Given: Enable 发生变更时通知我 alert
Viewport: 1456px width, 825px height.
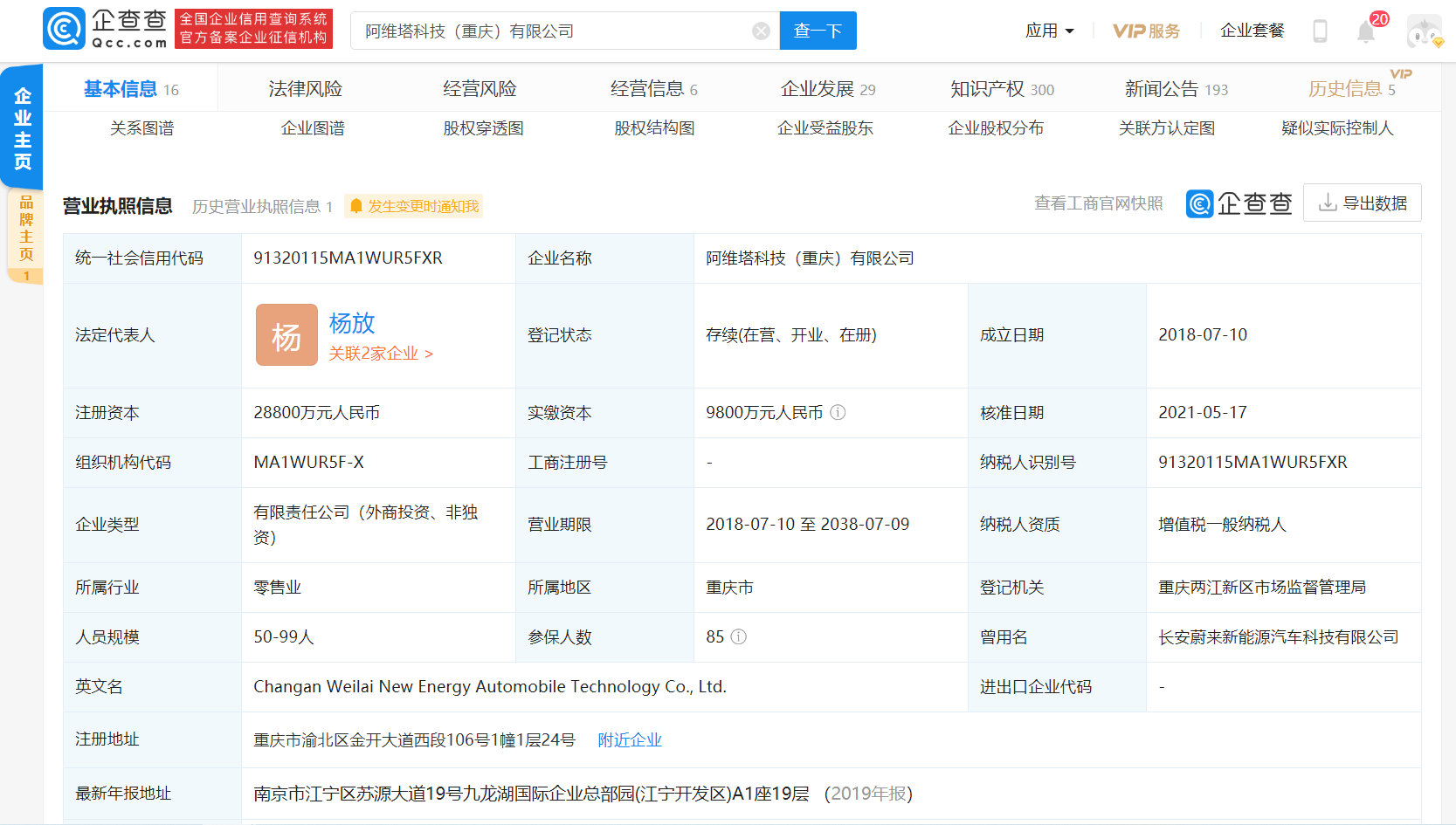Looking at the screenshot, I should click(414, 206).
